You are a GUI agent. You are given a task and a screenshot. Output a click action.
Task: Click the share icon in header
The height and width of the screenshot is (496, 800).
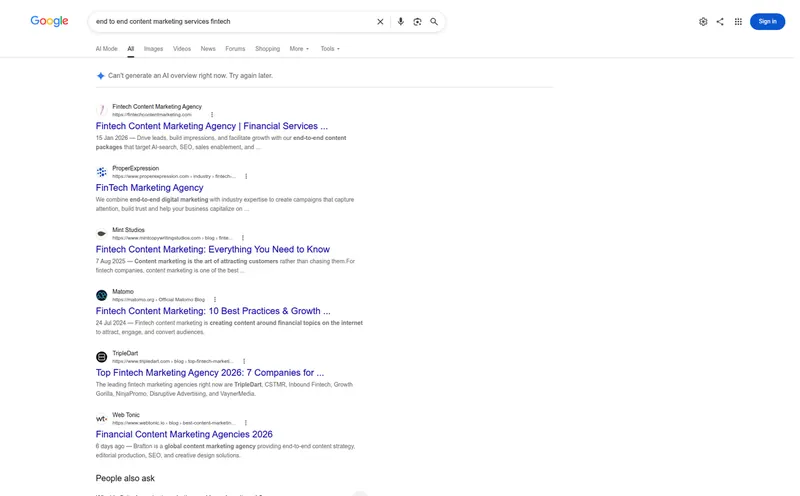coord(720,21)
